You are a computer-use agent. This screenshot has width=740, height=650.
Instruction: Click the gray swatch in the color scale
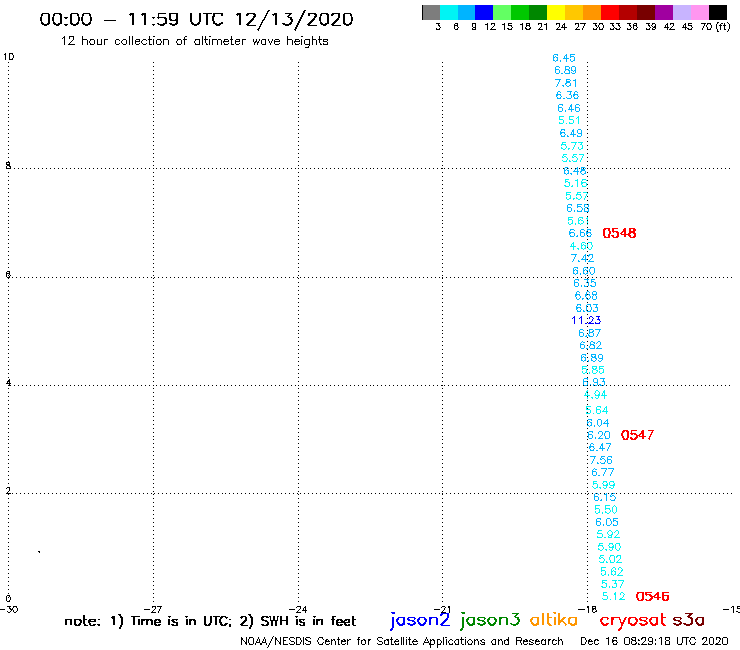click(x=431, y=12)
